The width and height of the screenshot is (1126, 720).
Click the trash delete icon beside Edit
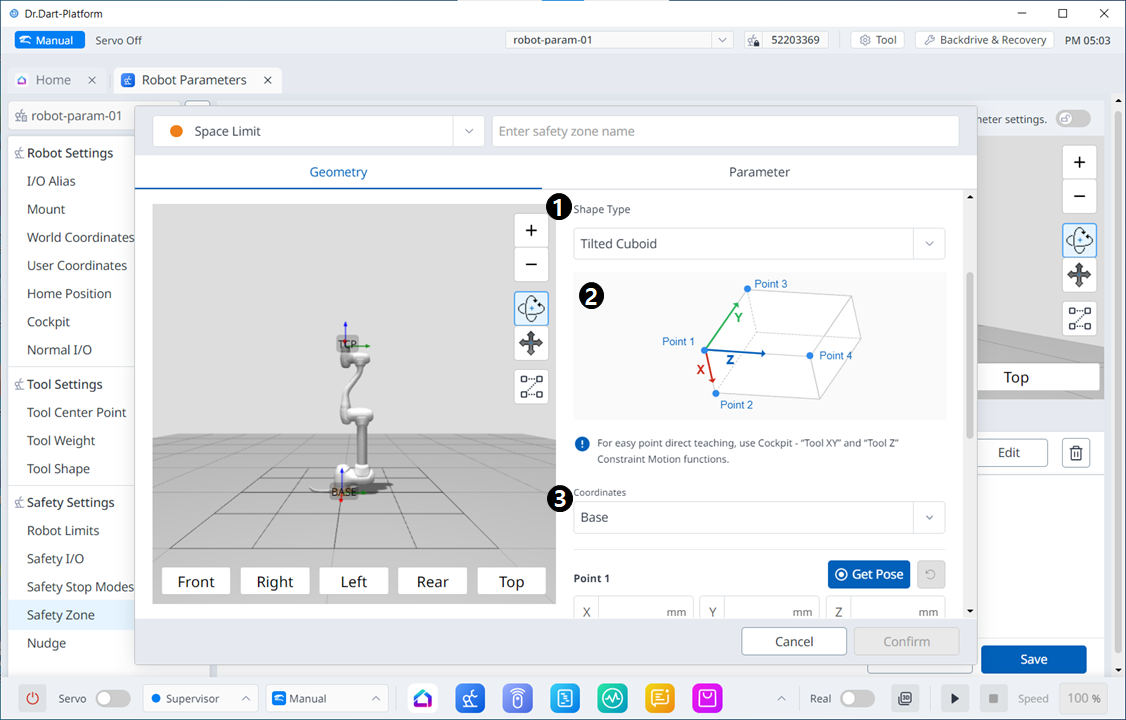[x=1076, y=453]
